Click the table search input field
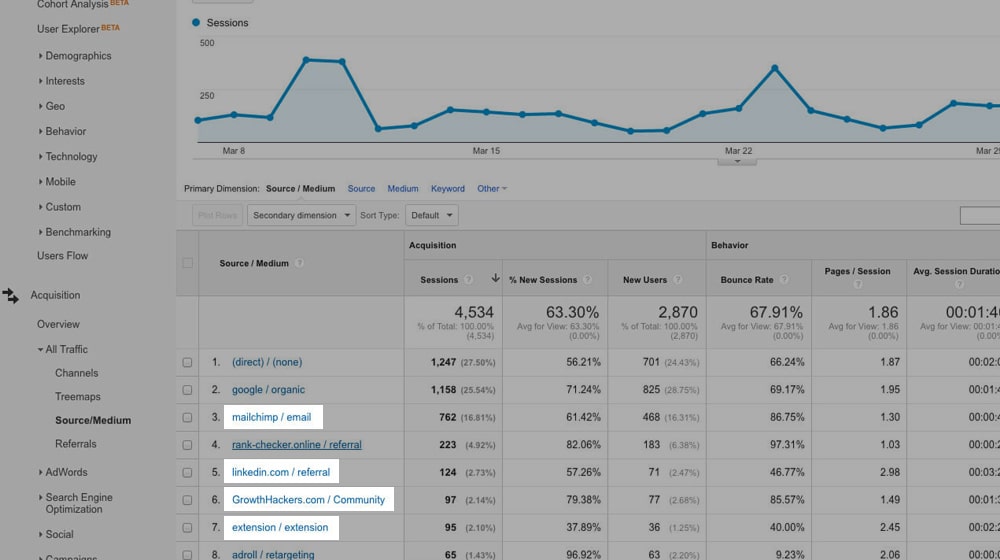The height and width of the screenshot is (560, 1000). click(x=980, y=216)
